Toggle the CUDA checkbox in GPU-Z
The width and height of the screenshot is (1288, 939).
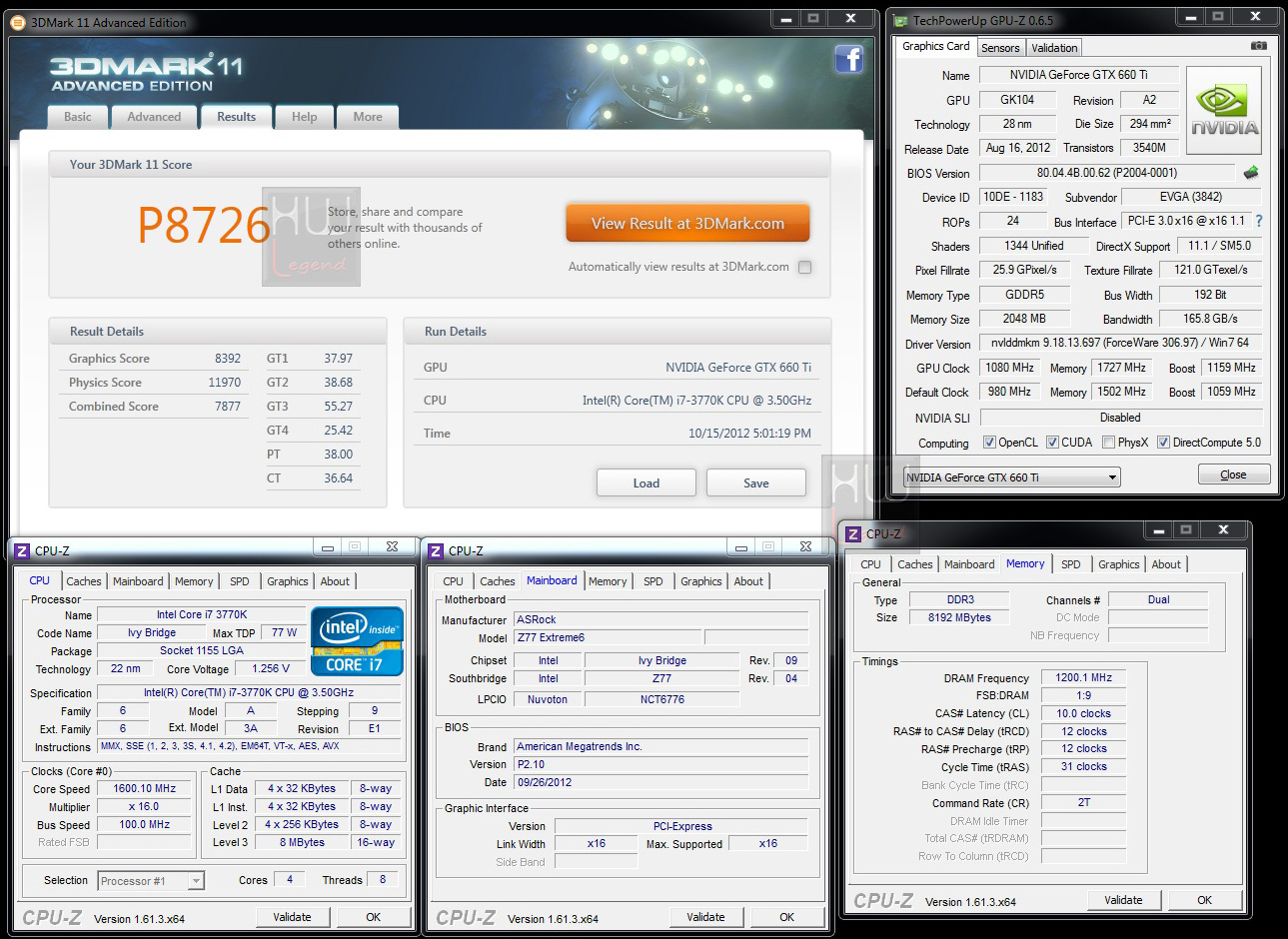pyautogui.click(x=1052, y=443)
